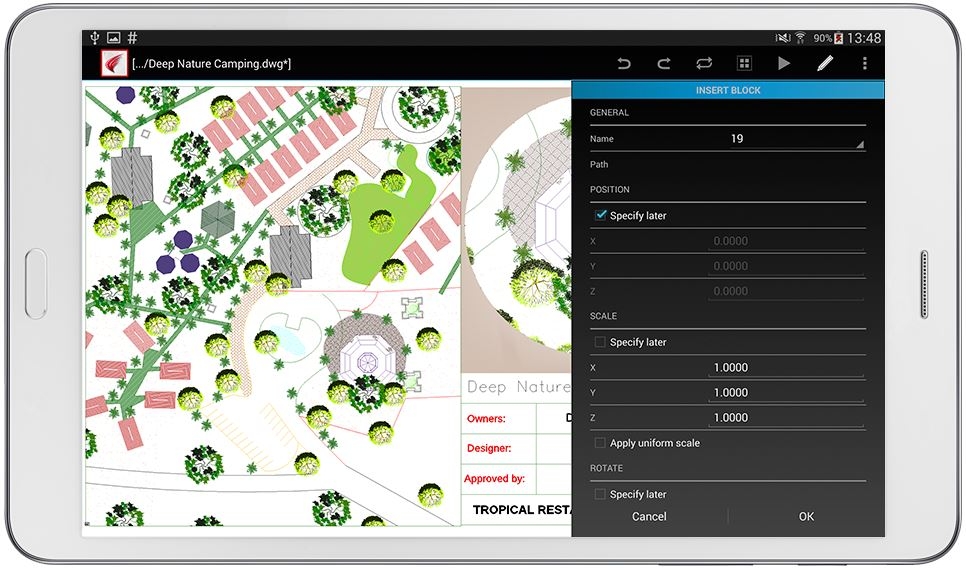This screenshot has height=570, width=966.
Task: Tap the play triangle icon
Action: pyautogui.click(x=784, y=64)
